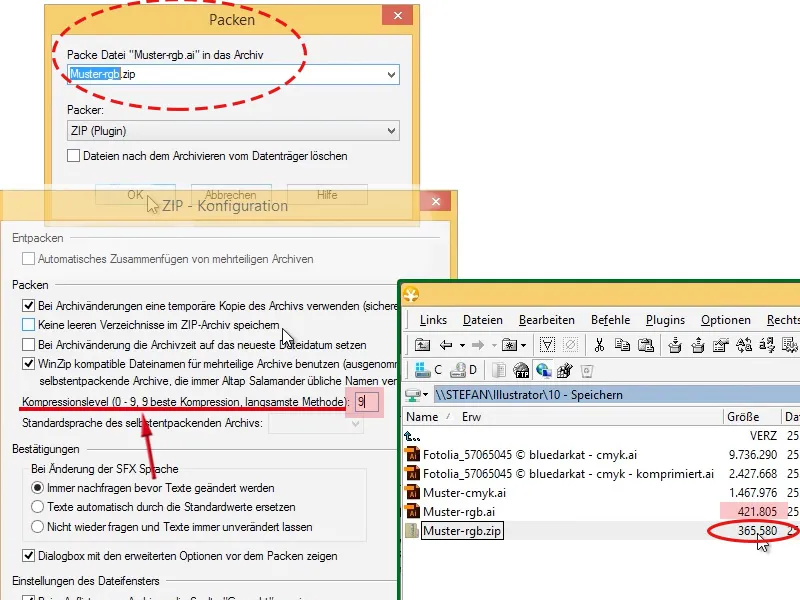800x600 pixels.
Task: Open the file Properties icon
Action: pyautogui.click(x=720, y=345)
